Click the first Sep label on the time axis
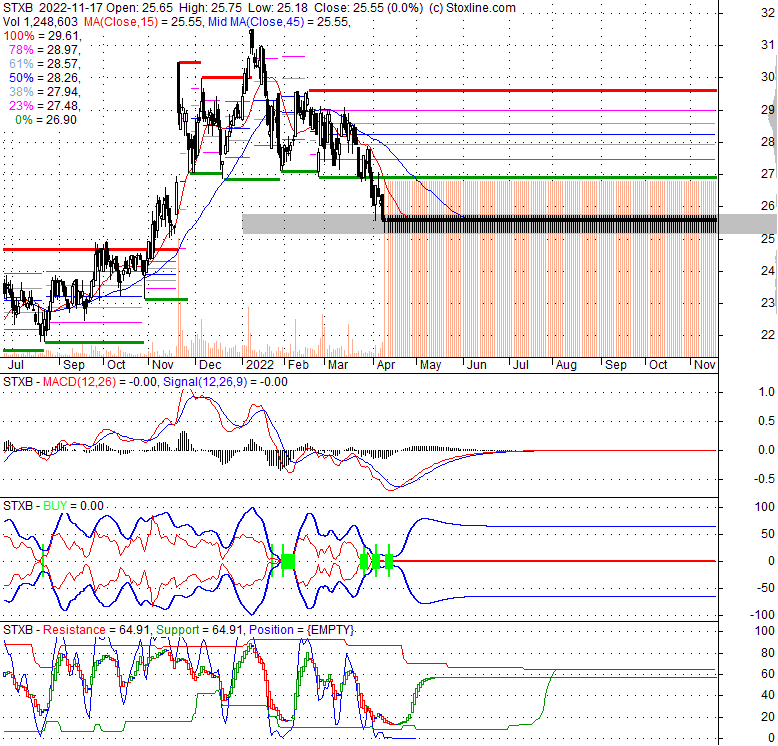Screen dimensions: 778x746 click(73, 365)
